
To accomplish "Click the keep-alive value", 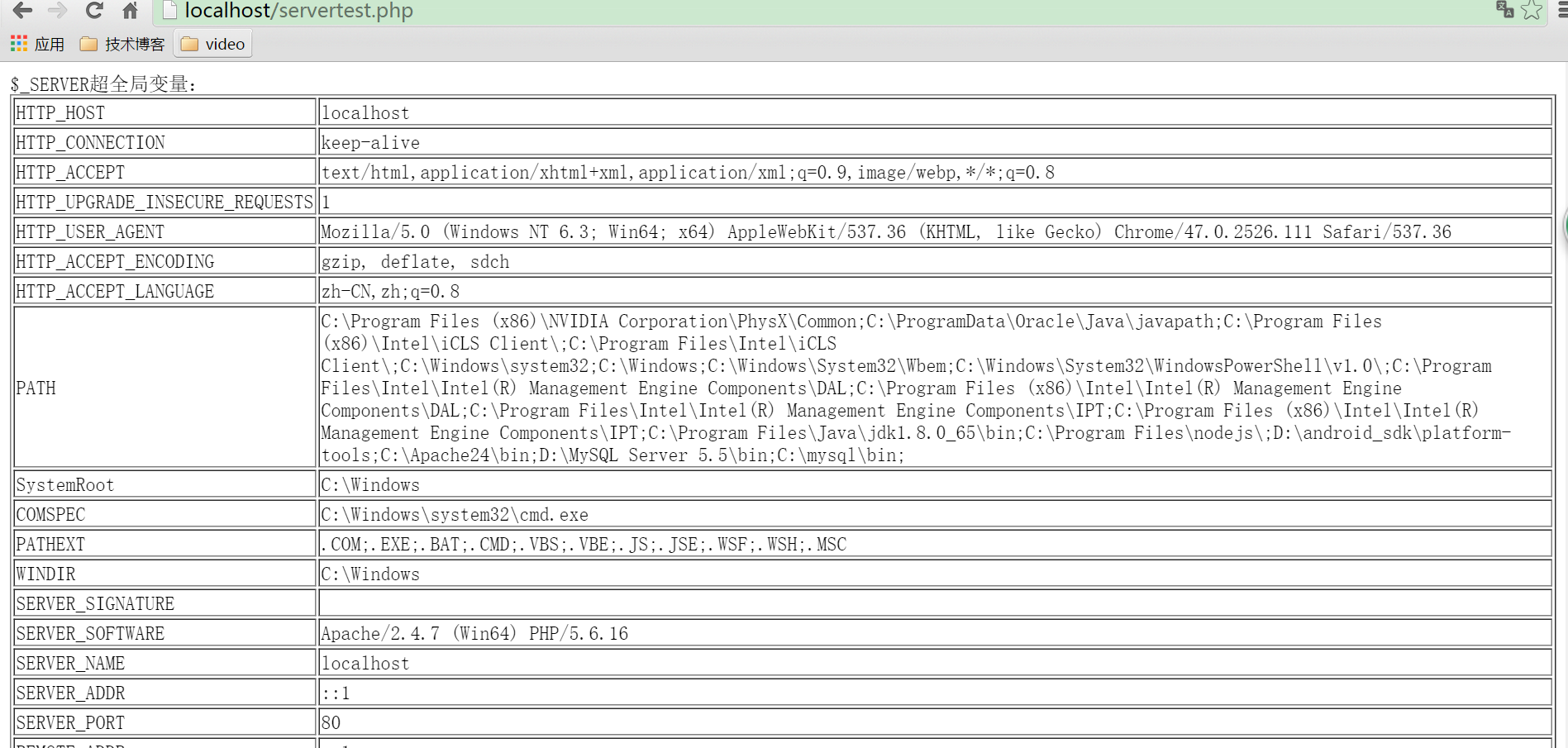I will (370, 143).
